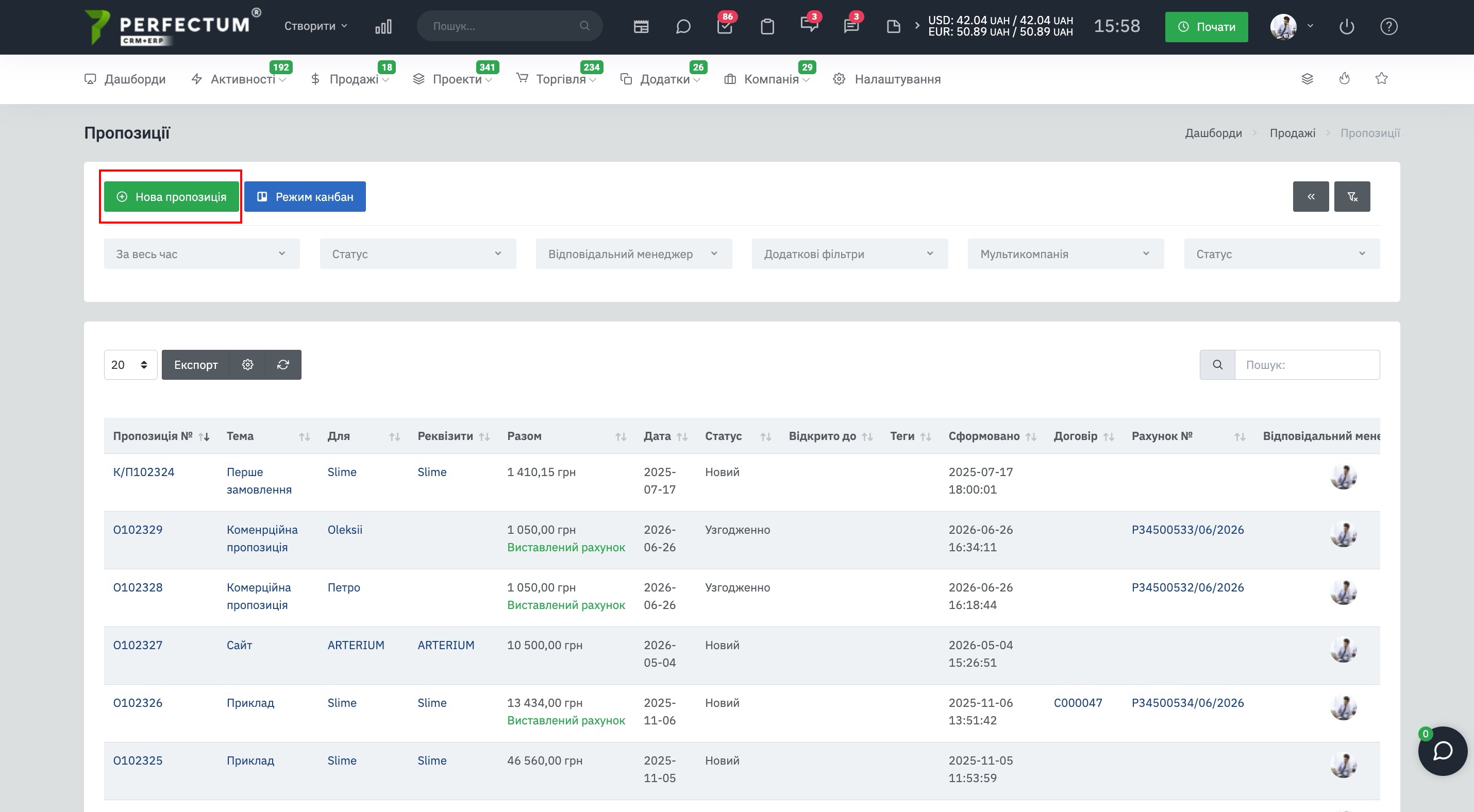Open proposal link О102329

[138, 530]
